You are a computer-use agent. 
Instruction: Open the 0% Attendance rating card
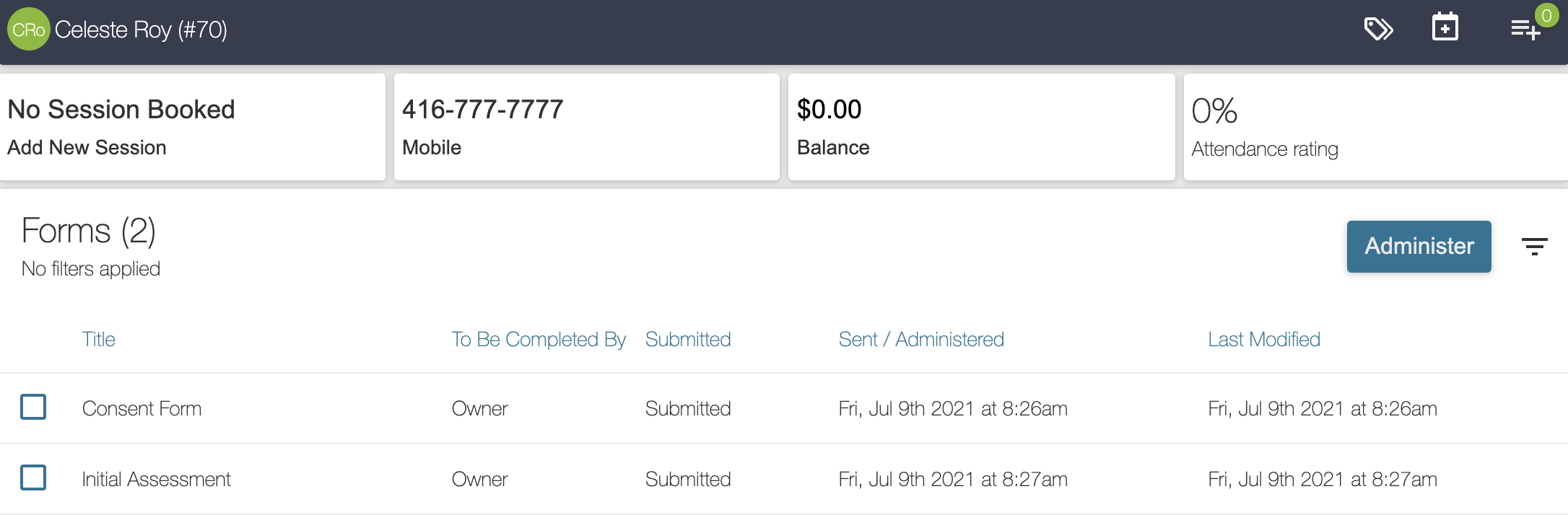click(x=1375, y=127)
